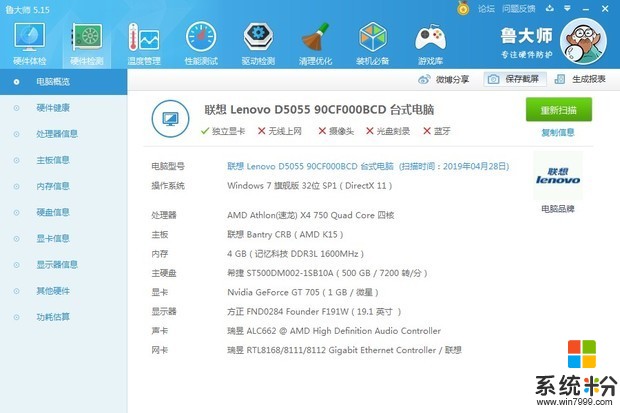Image resolution: width=620 pixels, height=413 pixels.
Task: Click the AMD Athlon X4 750 processor text
Action: (x=310, y=215)
